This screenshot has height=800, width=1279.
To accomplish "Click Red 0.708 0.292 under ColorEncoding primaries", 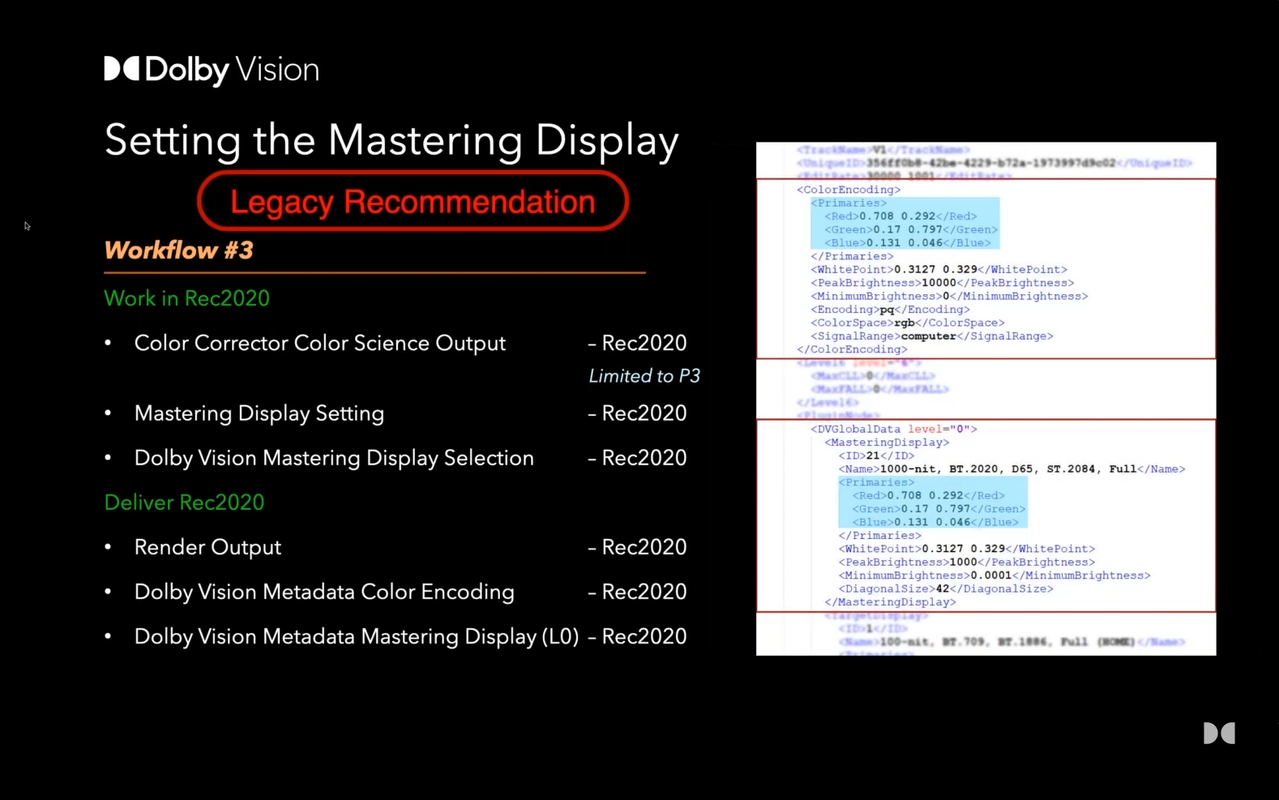I will [900, 216].
